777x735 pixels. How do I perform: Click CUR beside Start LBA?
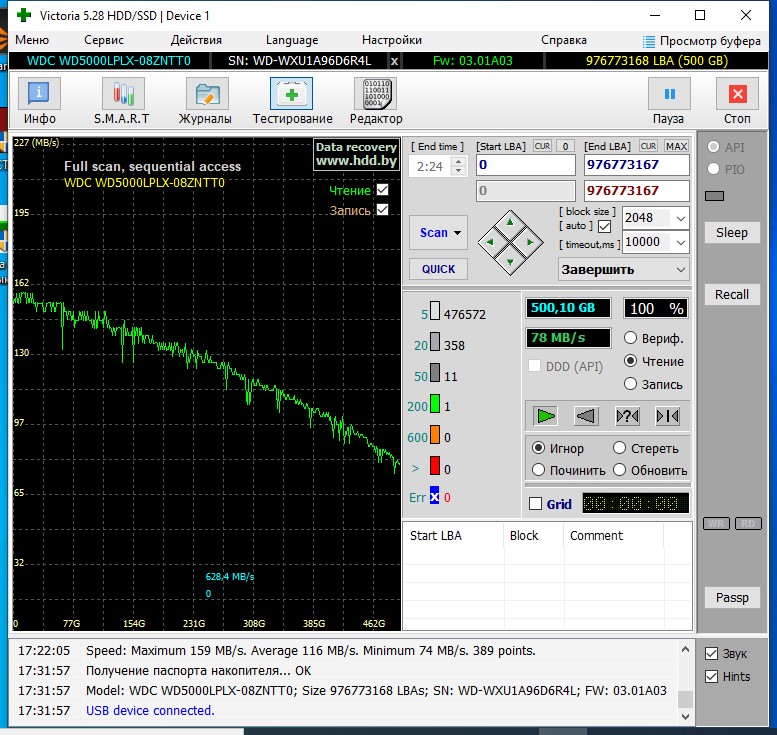point(542,146)
